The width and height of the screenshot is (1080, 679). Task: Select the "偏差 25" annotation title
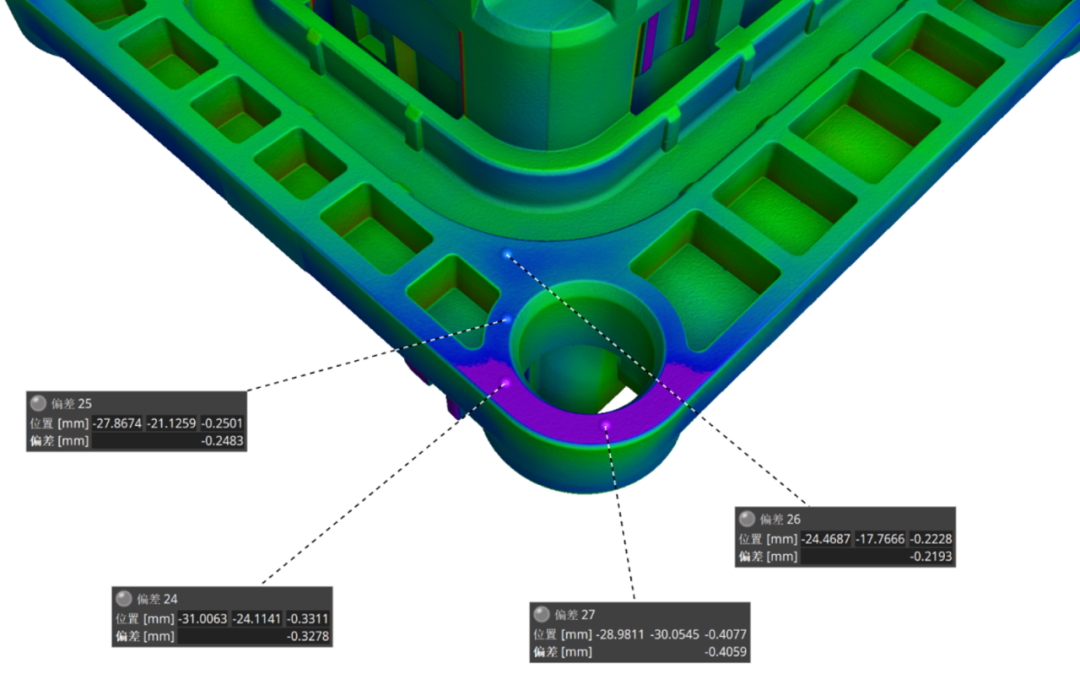pyautogui.click(x=71, y=404)
